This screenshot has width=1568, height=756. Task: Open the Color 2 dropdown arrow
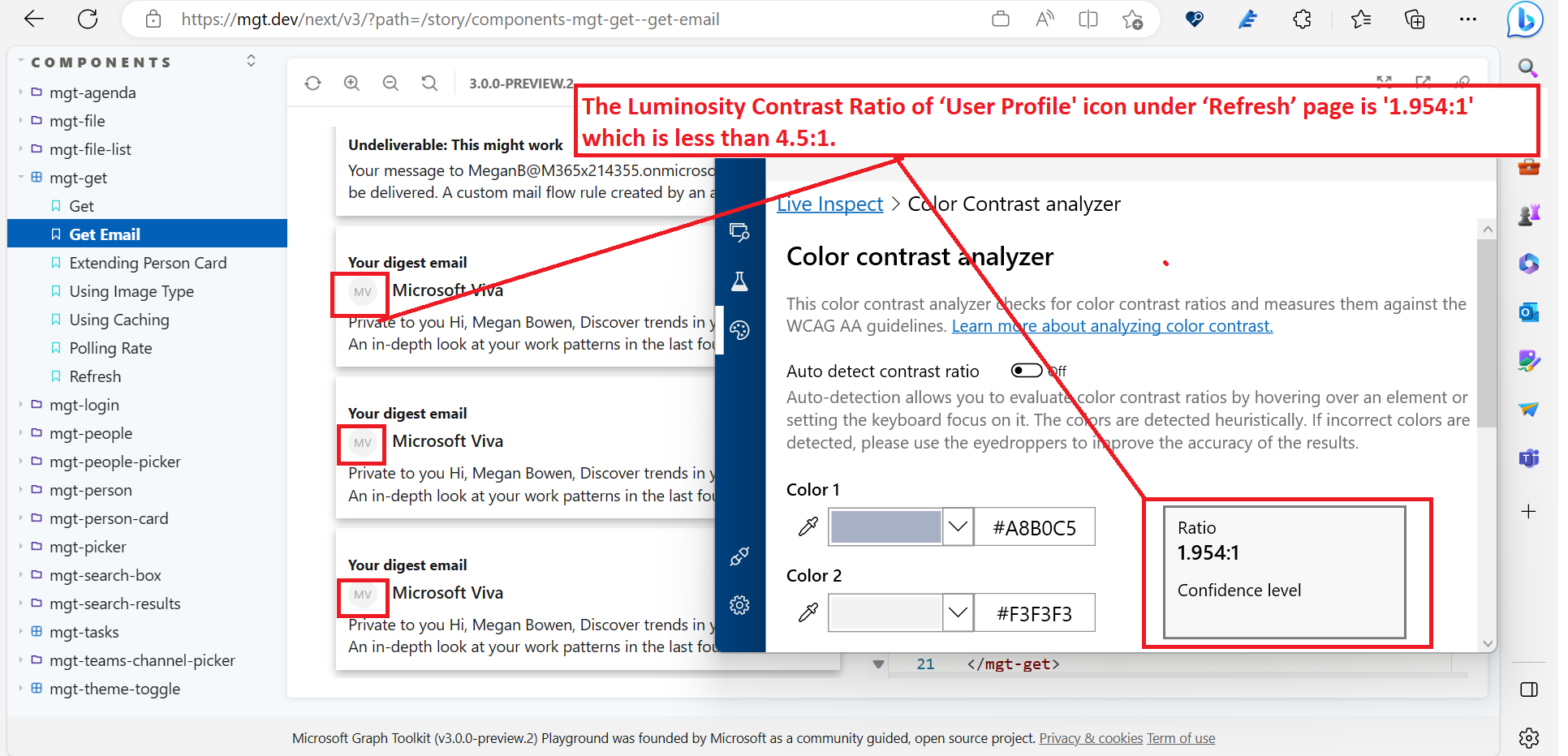click(958, 612)
